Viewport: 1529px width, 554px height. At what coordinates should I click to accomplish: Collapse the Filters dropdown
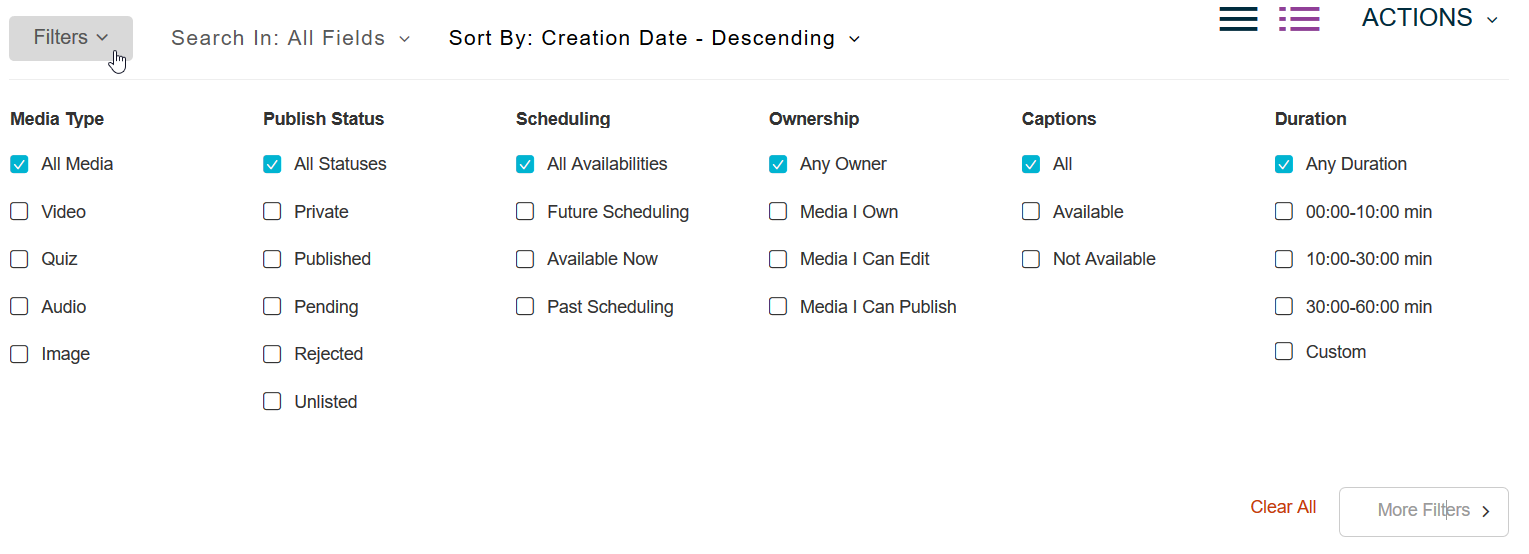pos(71,38)
